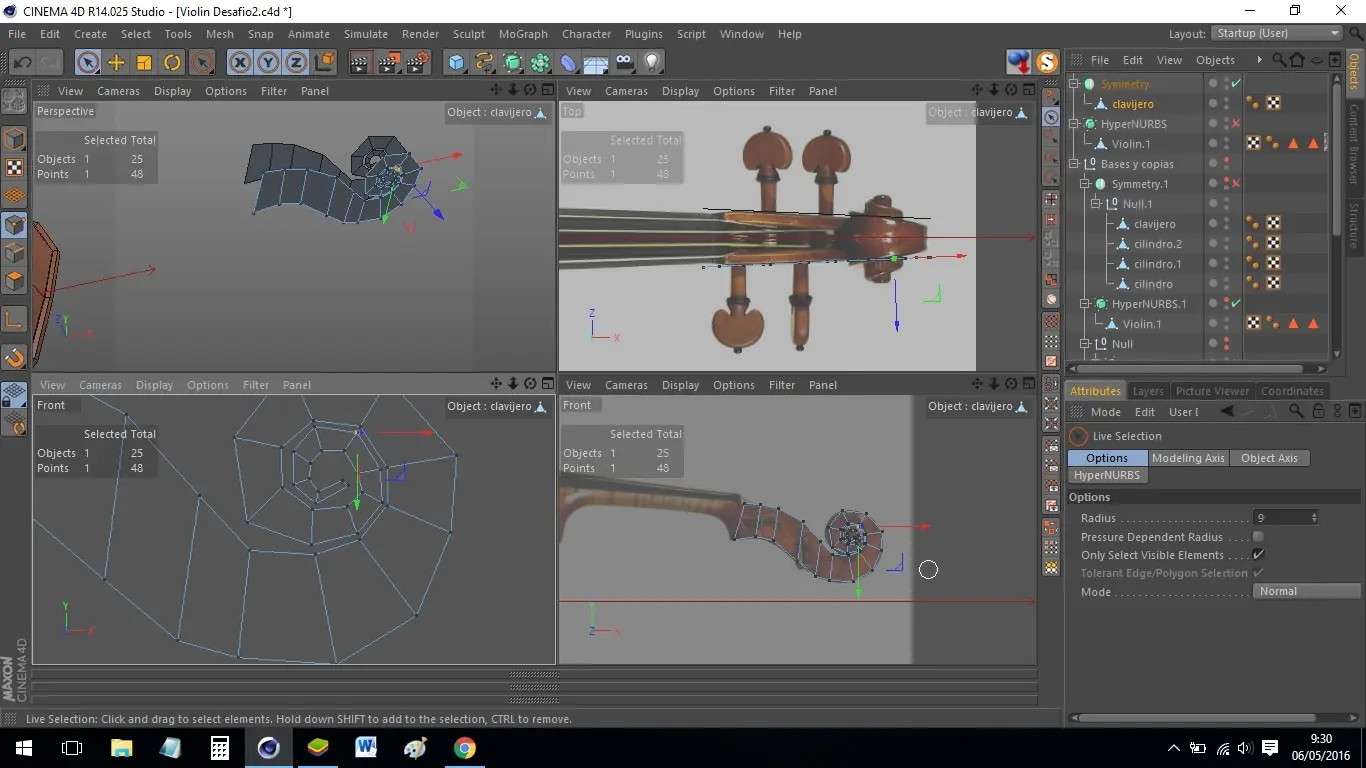Click the home icon in Object Manager
This screenshot has width=1366, height=768.
(1297, 60)
